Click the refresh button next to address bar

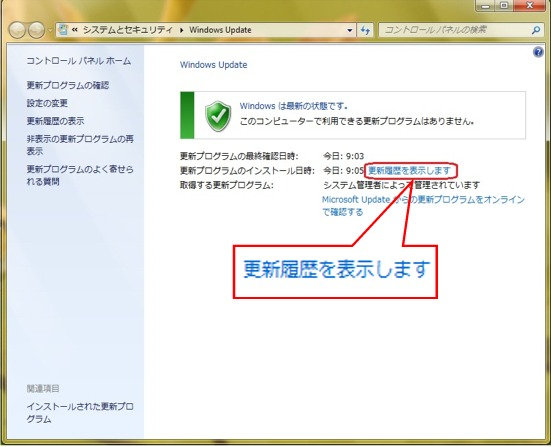pos(366,31)
